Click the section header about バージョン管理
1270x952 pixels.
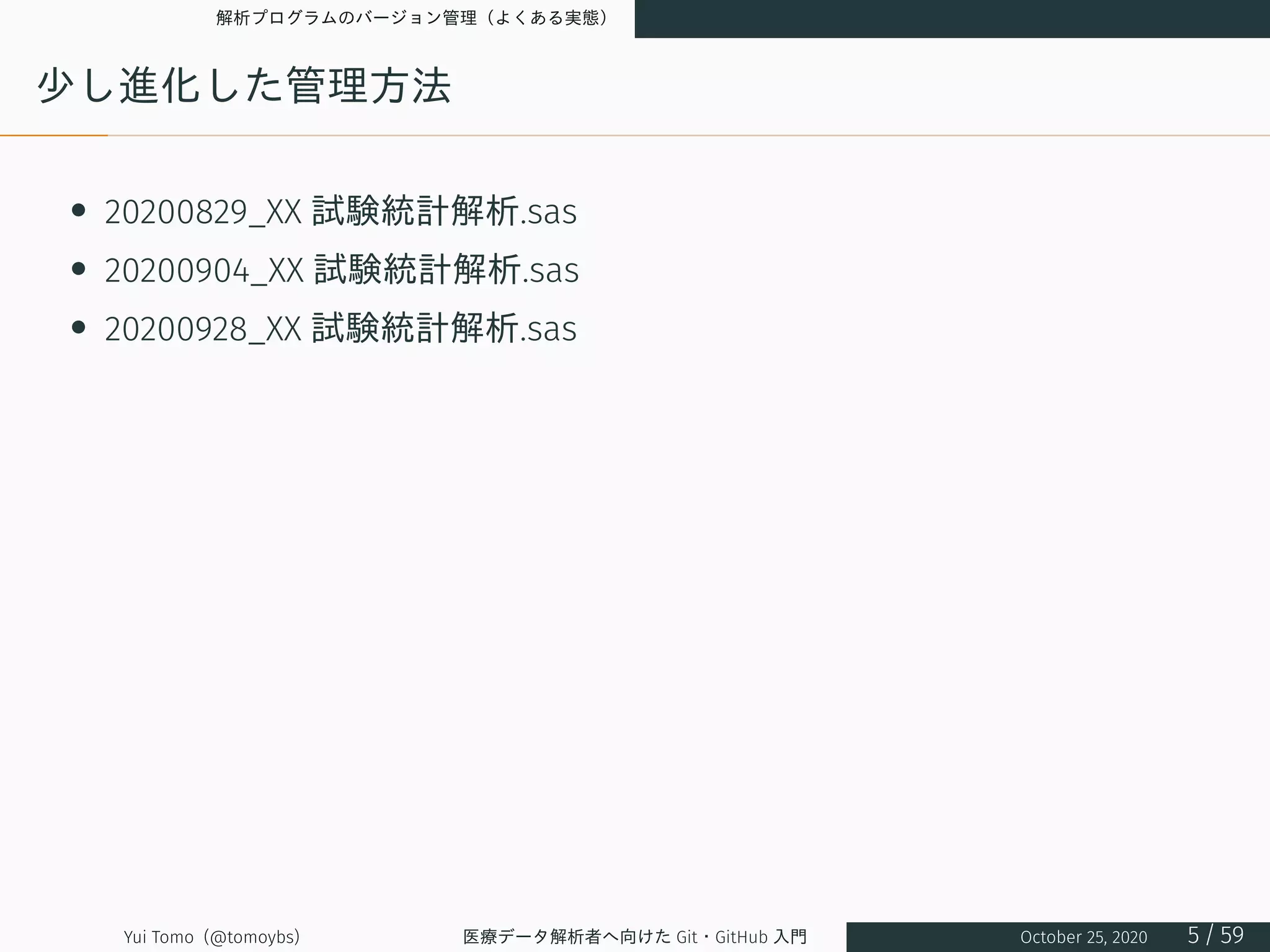pyautogui.click(x=412, y=18)
